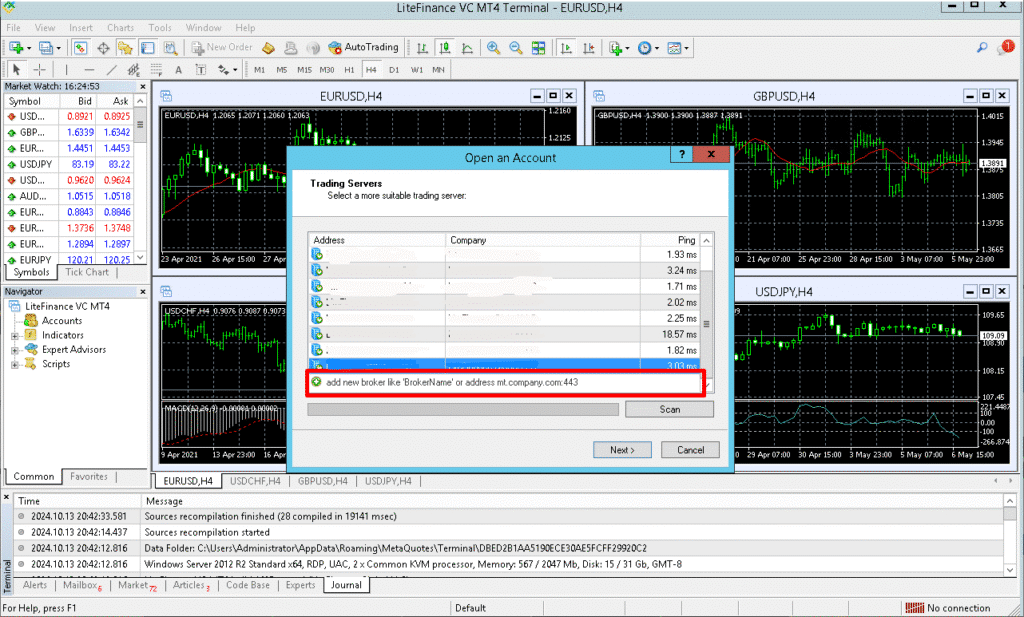Switch timeframe to M5
The width and height of the screenshot is (1024, 617).
(x=281, y=69)
